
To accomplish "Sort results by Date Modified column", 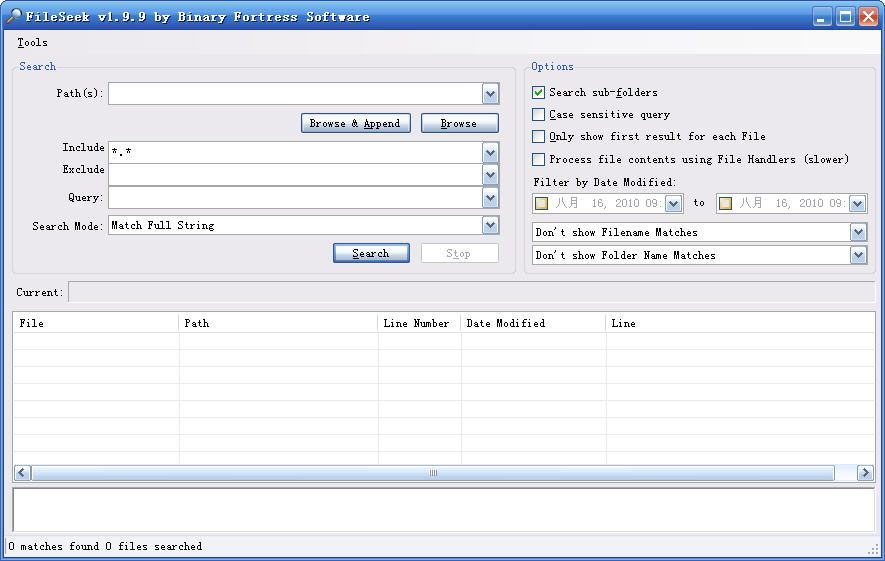I will point(532,323).
